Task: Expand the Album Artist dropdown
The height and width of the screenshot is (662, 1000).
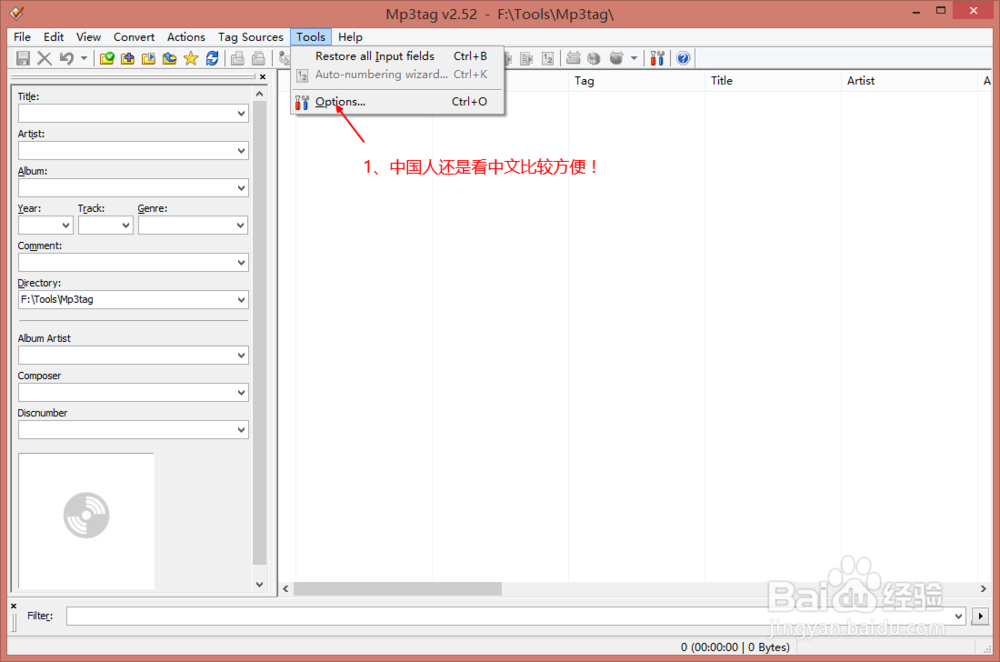Action: coord(241,355)
